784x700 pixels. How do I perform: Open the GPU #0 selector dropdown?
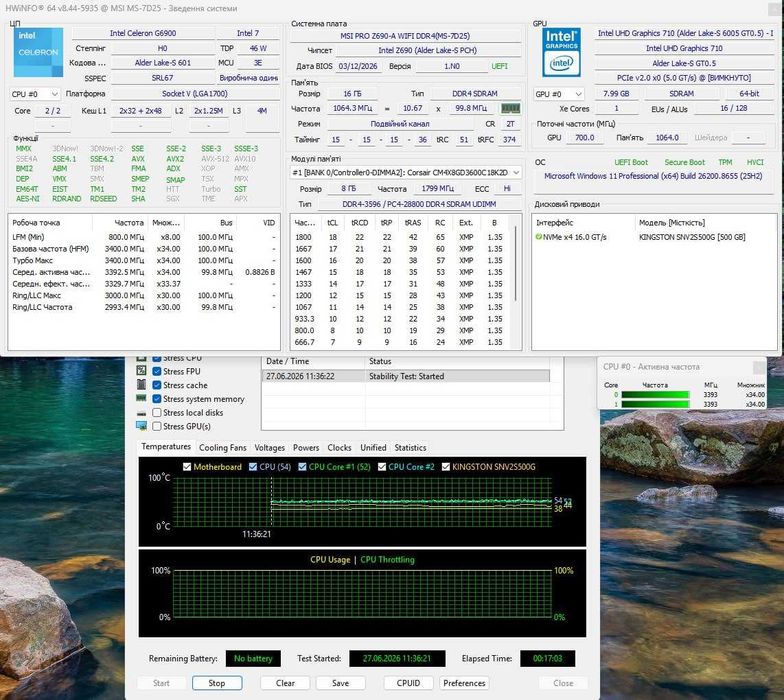(x=558, y=94)
